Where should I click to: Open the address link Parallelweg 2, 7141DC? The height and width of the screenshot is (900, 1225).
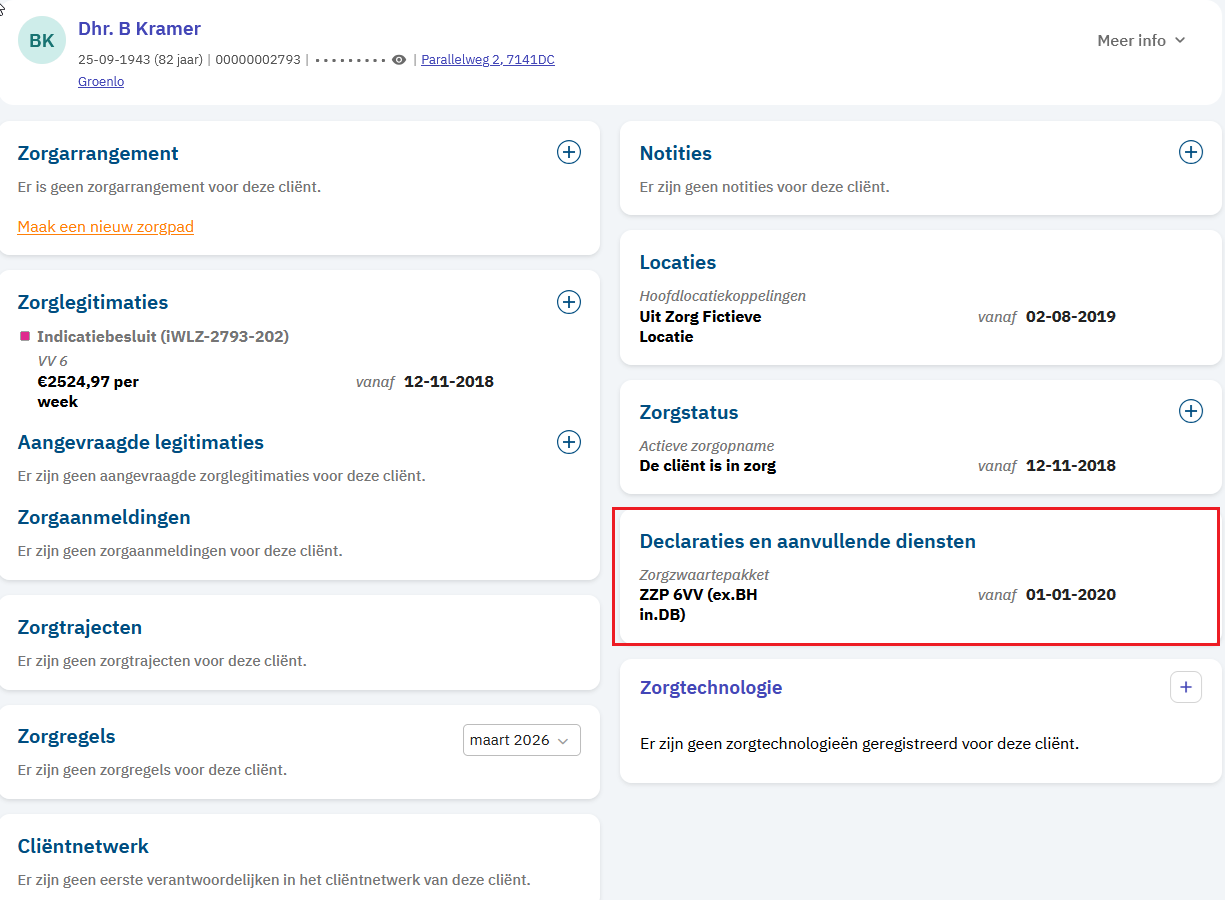click(488, 60)
